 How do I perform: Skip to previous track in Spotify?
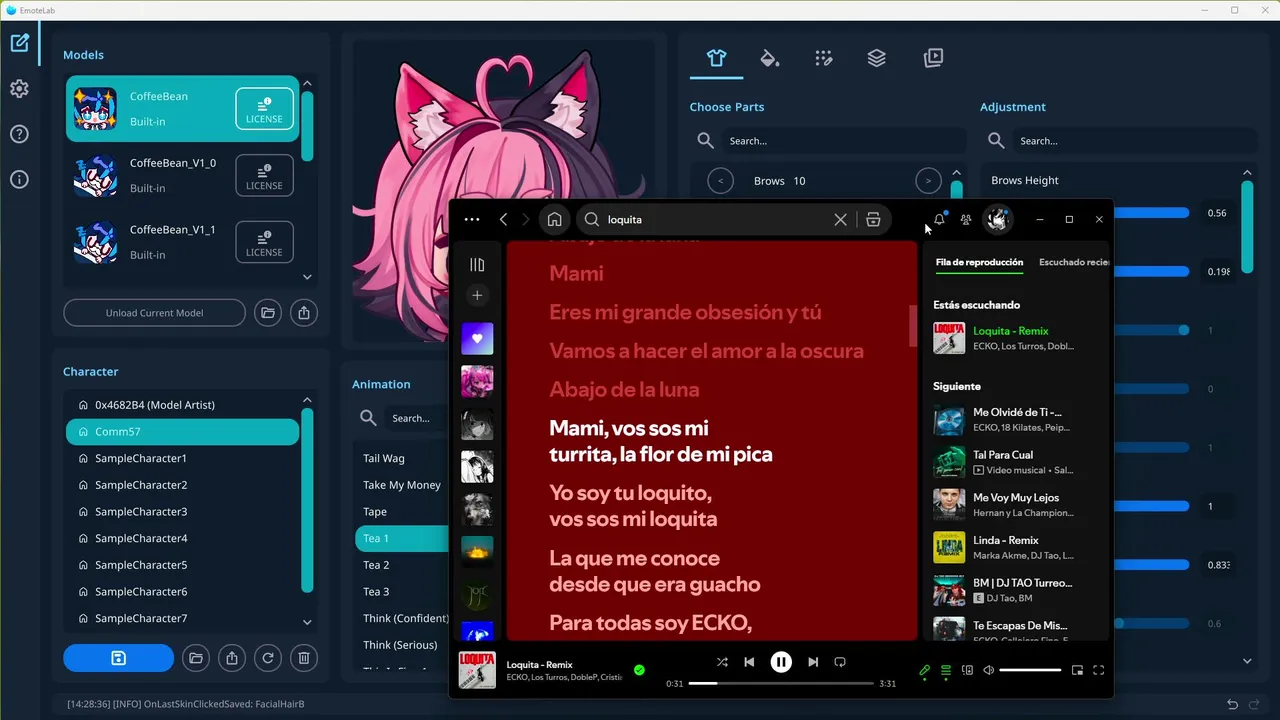[749, 662]
